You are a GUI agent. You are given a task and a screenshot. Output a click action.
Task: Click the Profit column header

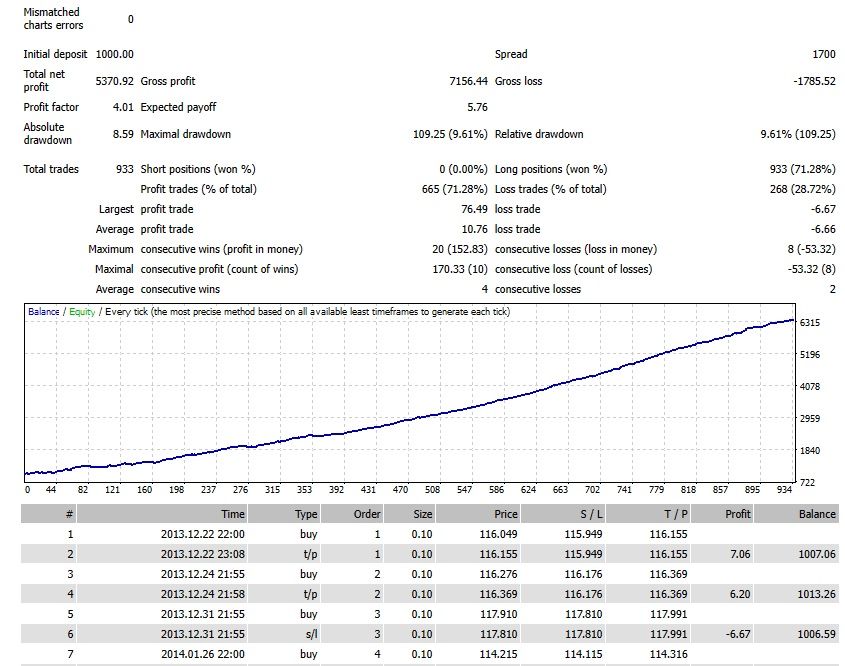coord(722,514)
